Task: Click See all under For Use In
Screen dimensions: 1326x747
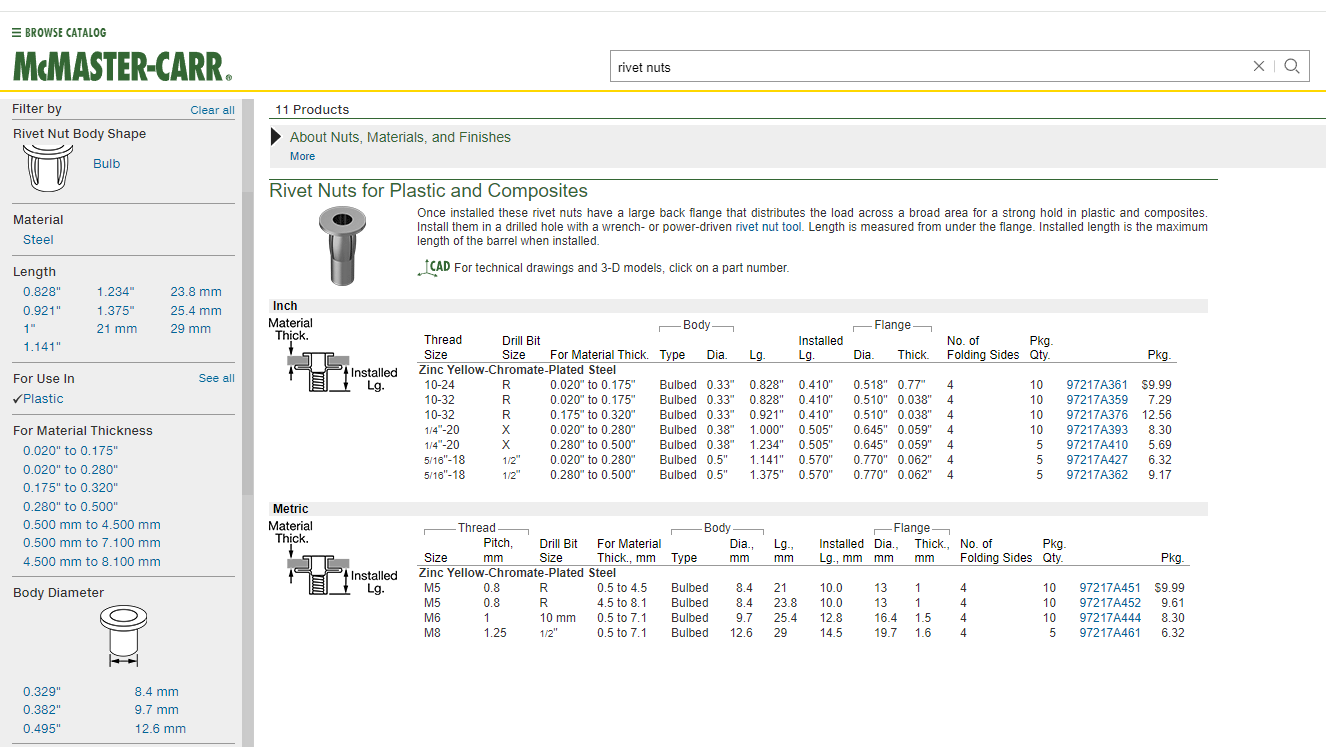Action: click(217, 378)
